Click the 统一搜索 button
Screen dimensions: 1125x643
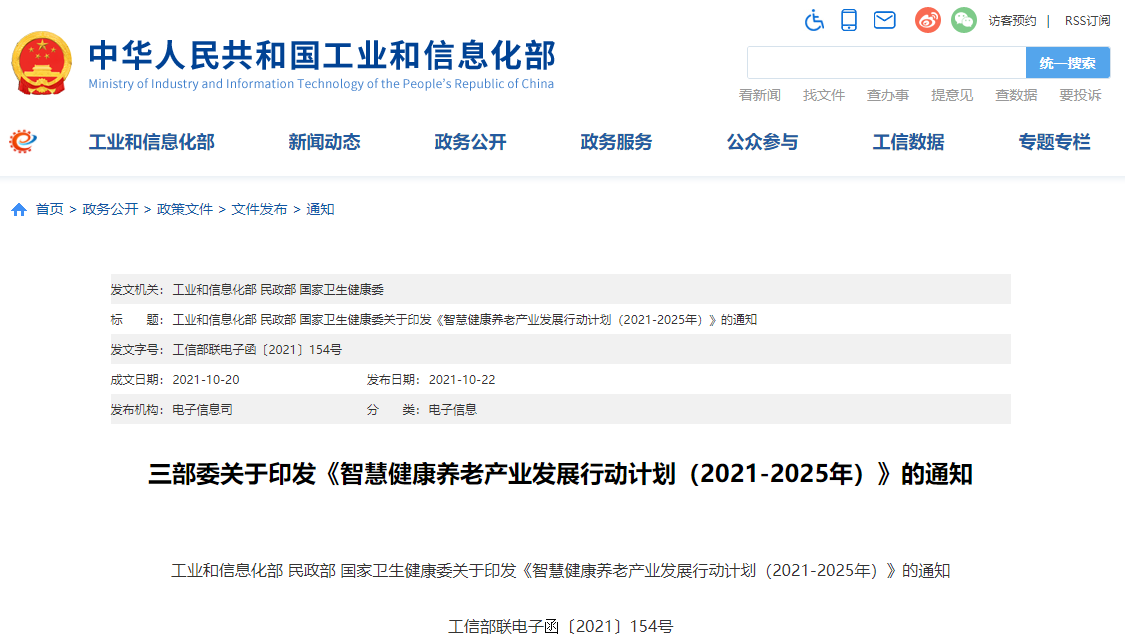tap(1068, 63)
